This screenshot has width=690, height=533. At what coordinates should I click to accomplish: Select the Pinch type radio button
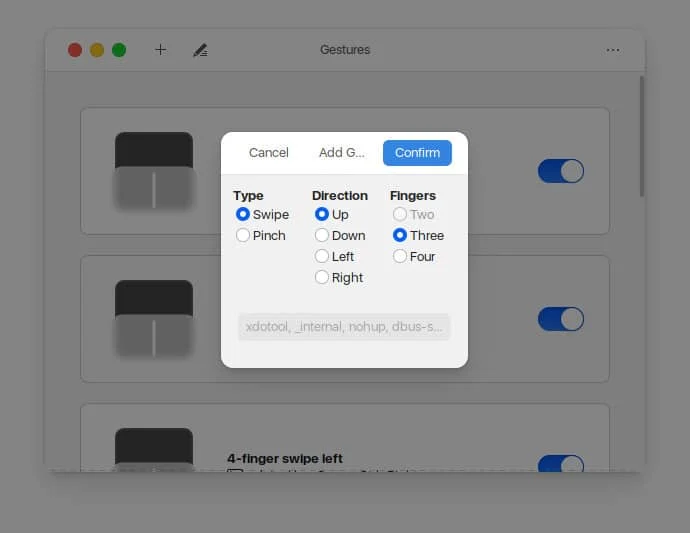(261, 235)
